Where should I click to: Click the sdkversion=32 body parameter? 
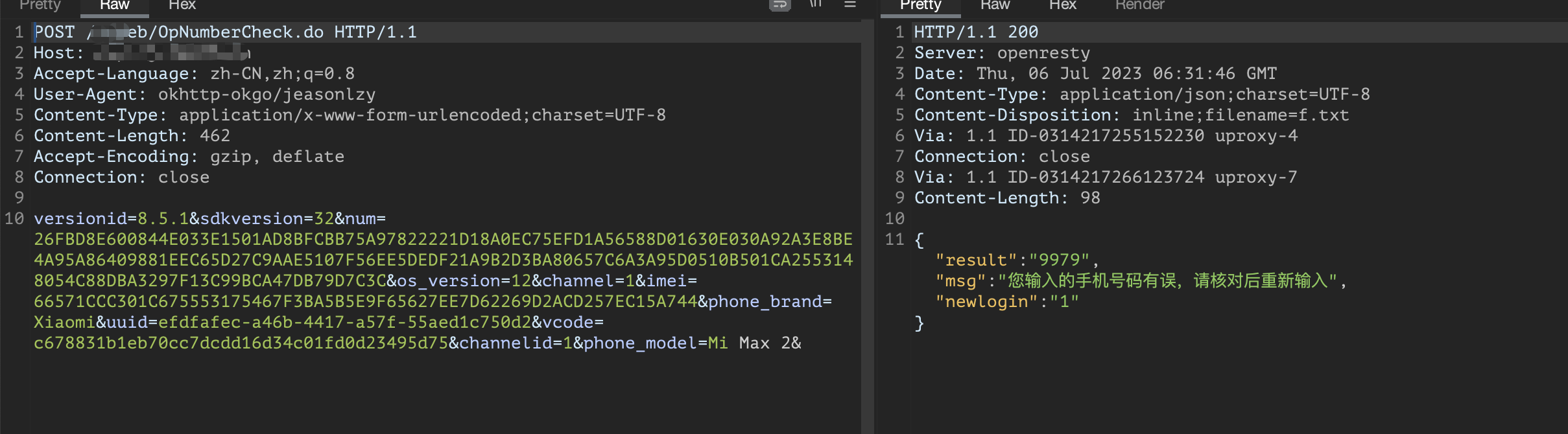[x=267, y=219]
